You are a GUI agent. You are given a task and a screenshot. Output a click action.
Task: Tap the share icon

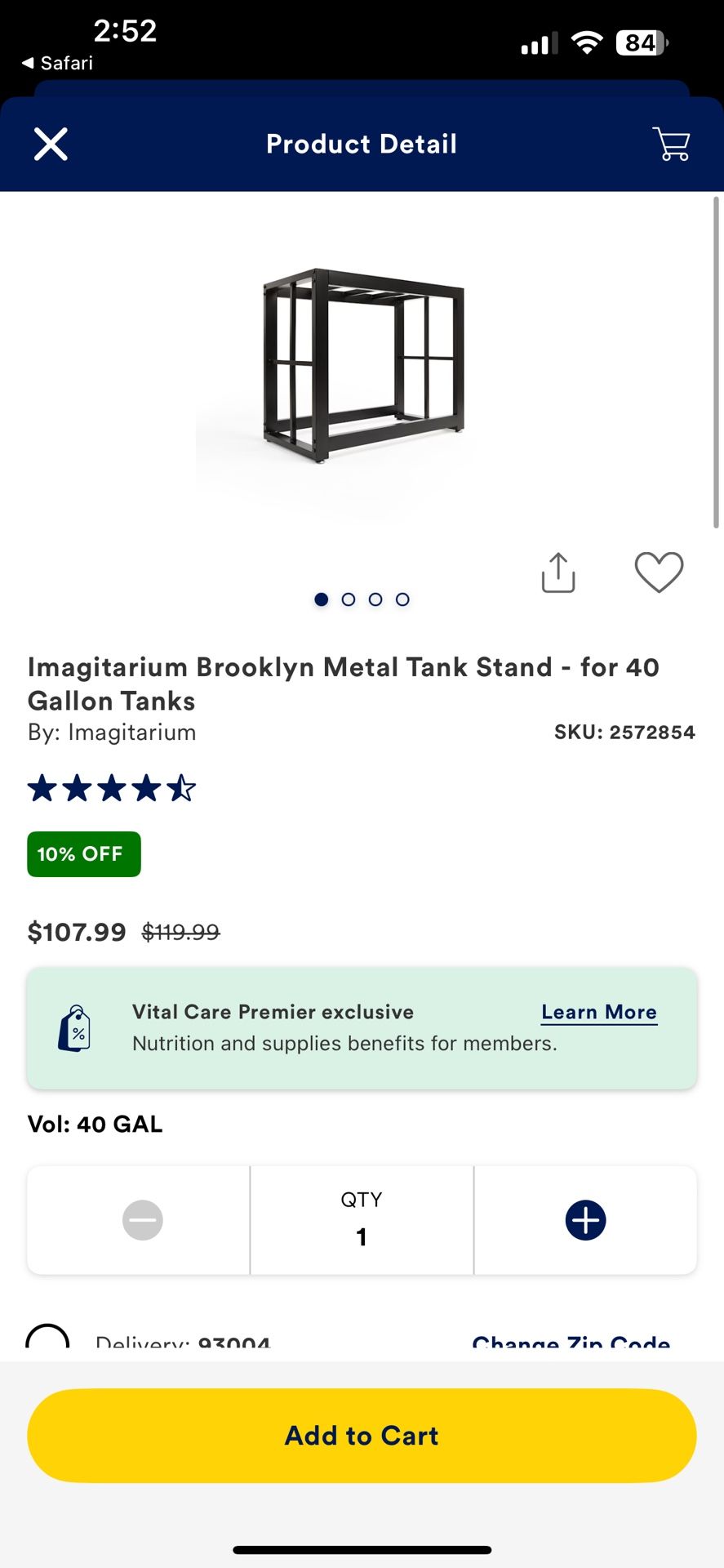coord(558,572)
